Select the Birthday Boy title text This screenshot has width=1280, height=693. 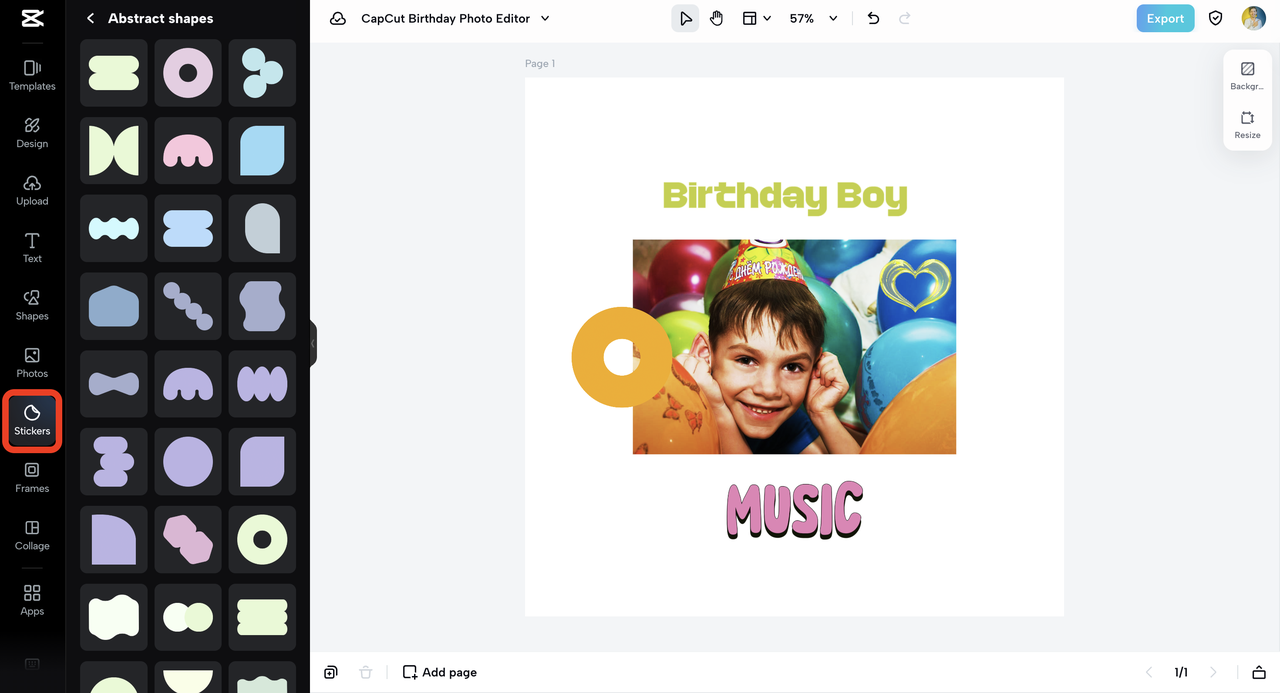[x=785, y=196]
